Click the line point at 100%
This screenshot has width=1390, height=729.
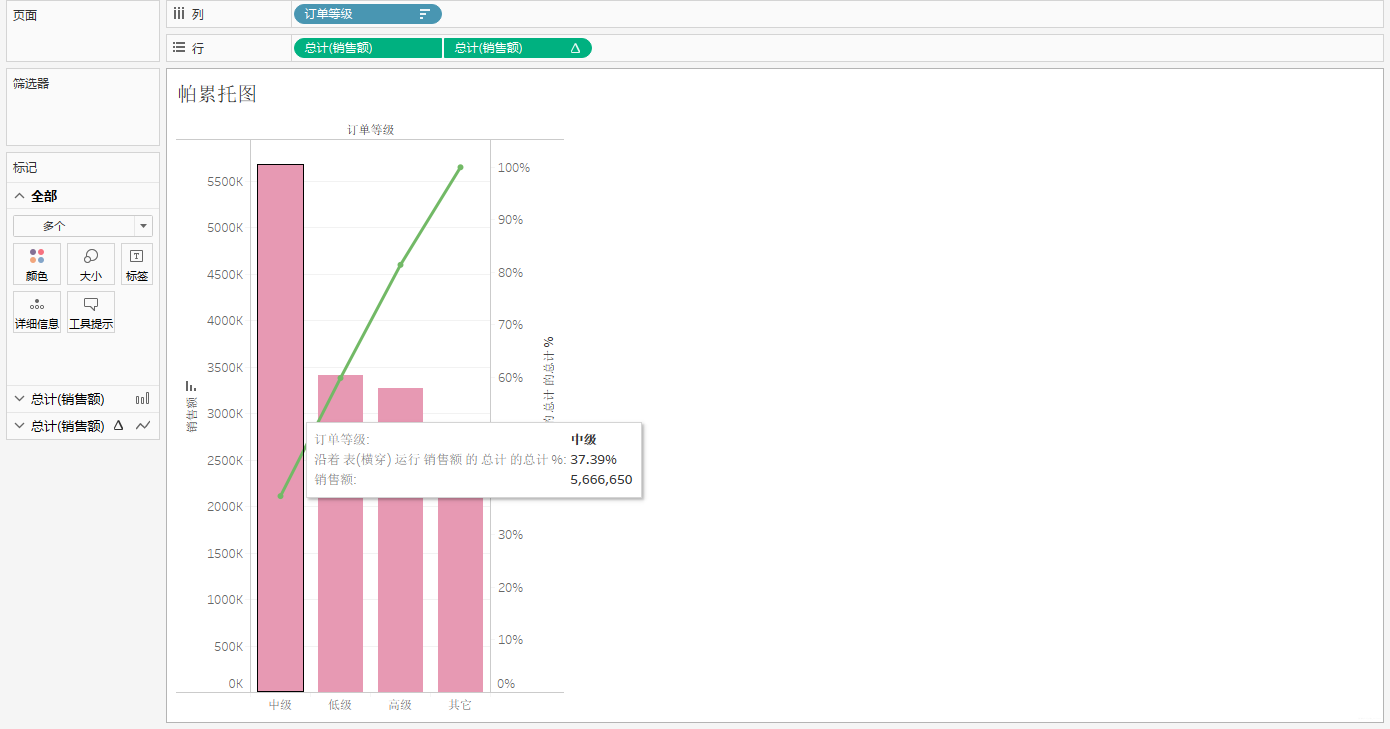[x=460, y=167]
